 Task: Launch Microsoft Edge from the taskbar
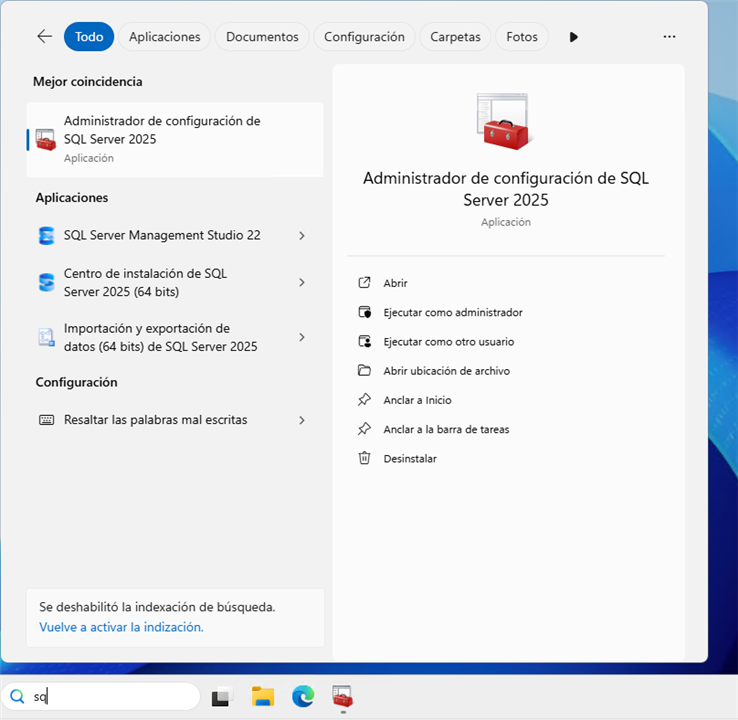click(303, 696)
